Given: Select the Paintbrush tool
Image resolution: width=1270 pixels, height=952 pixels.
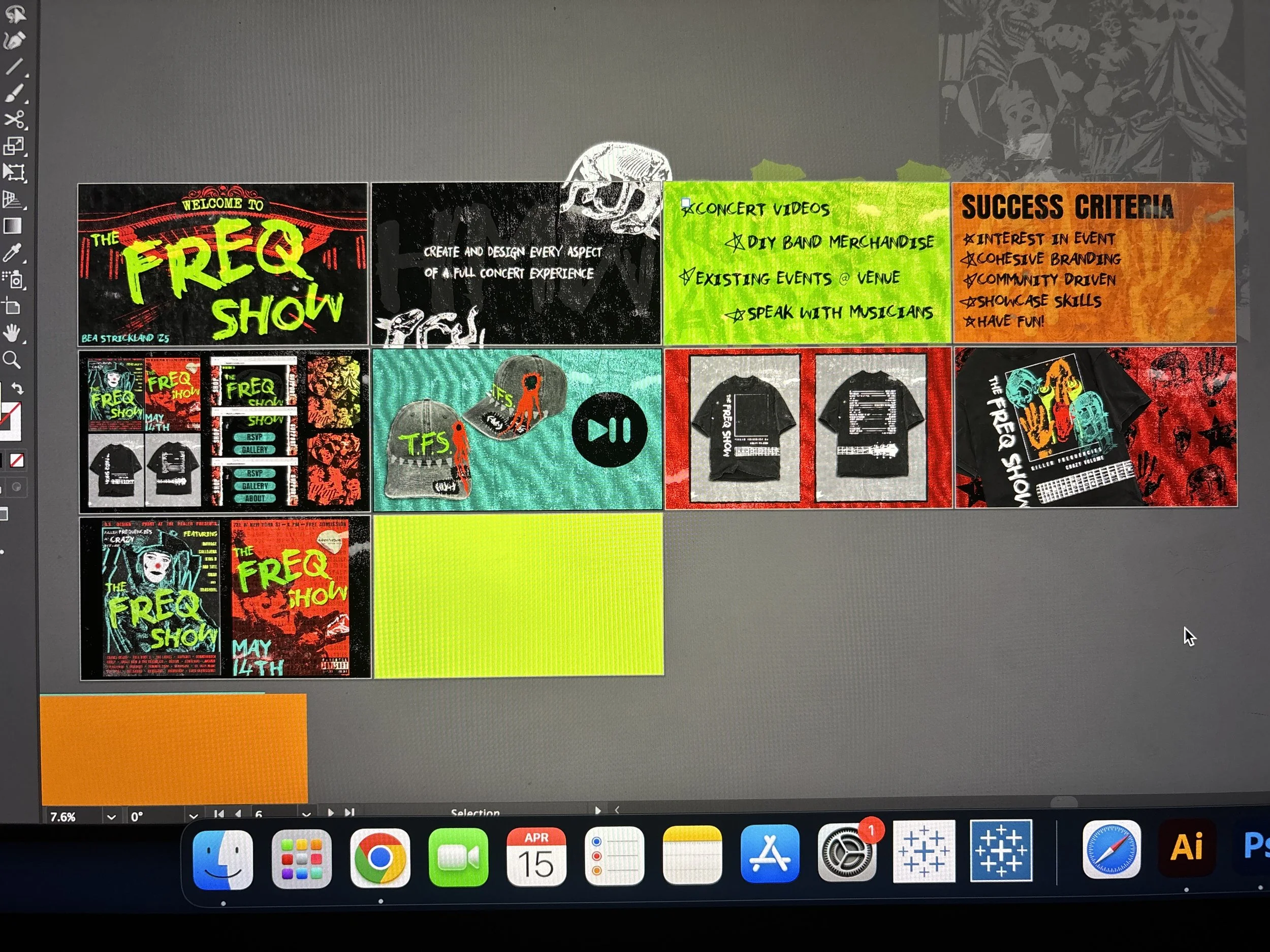Looking at the screenshot, I should coord(14,93).
